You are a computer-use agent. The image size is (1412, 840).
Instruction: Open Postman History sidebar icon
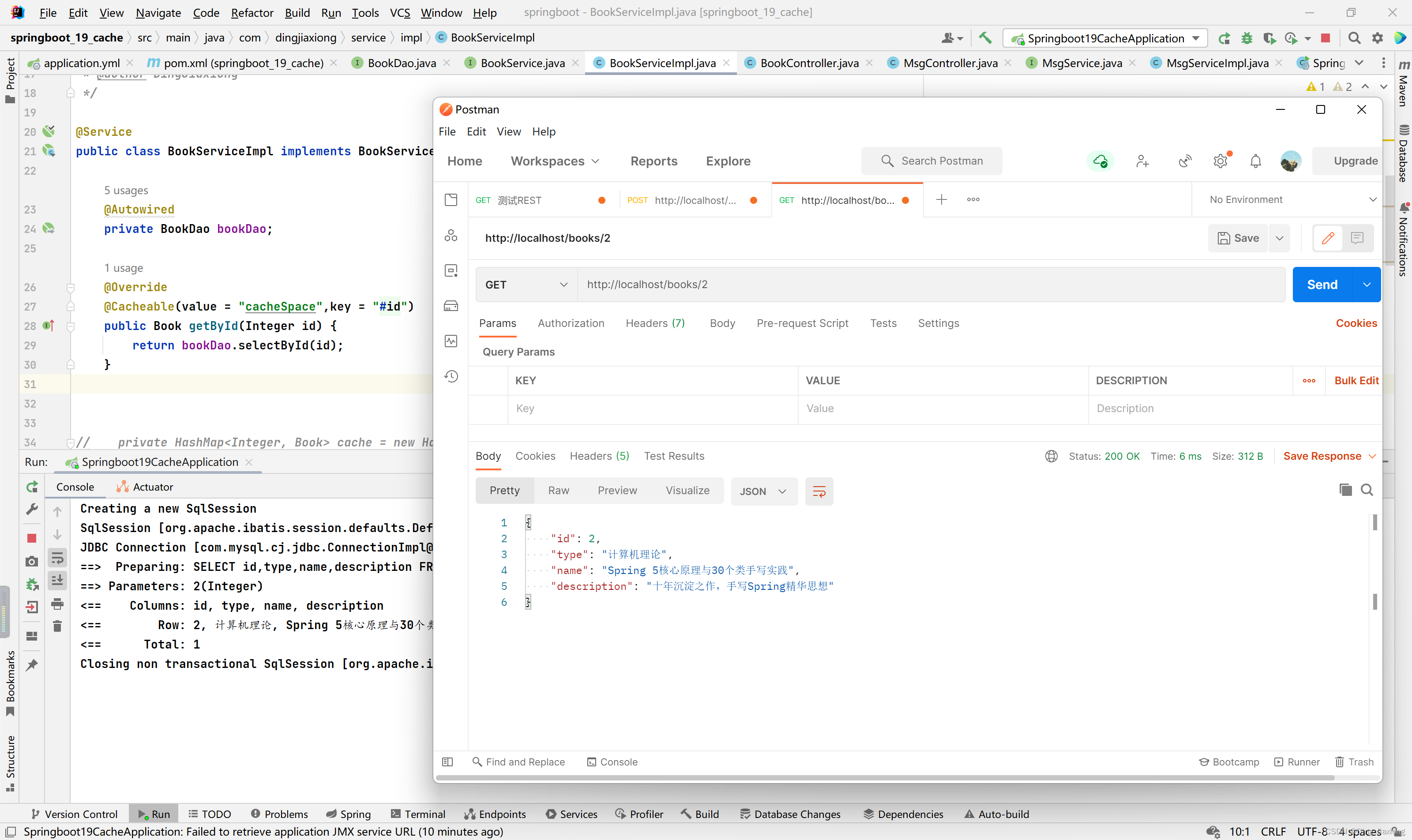(451, 376)
